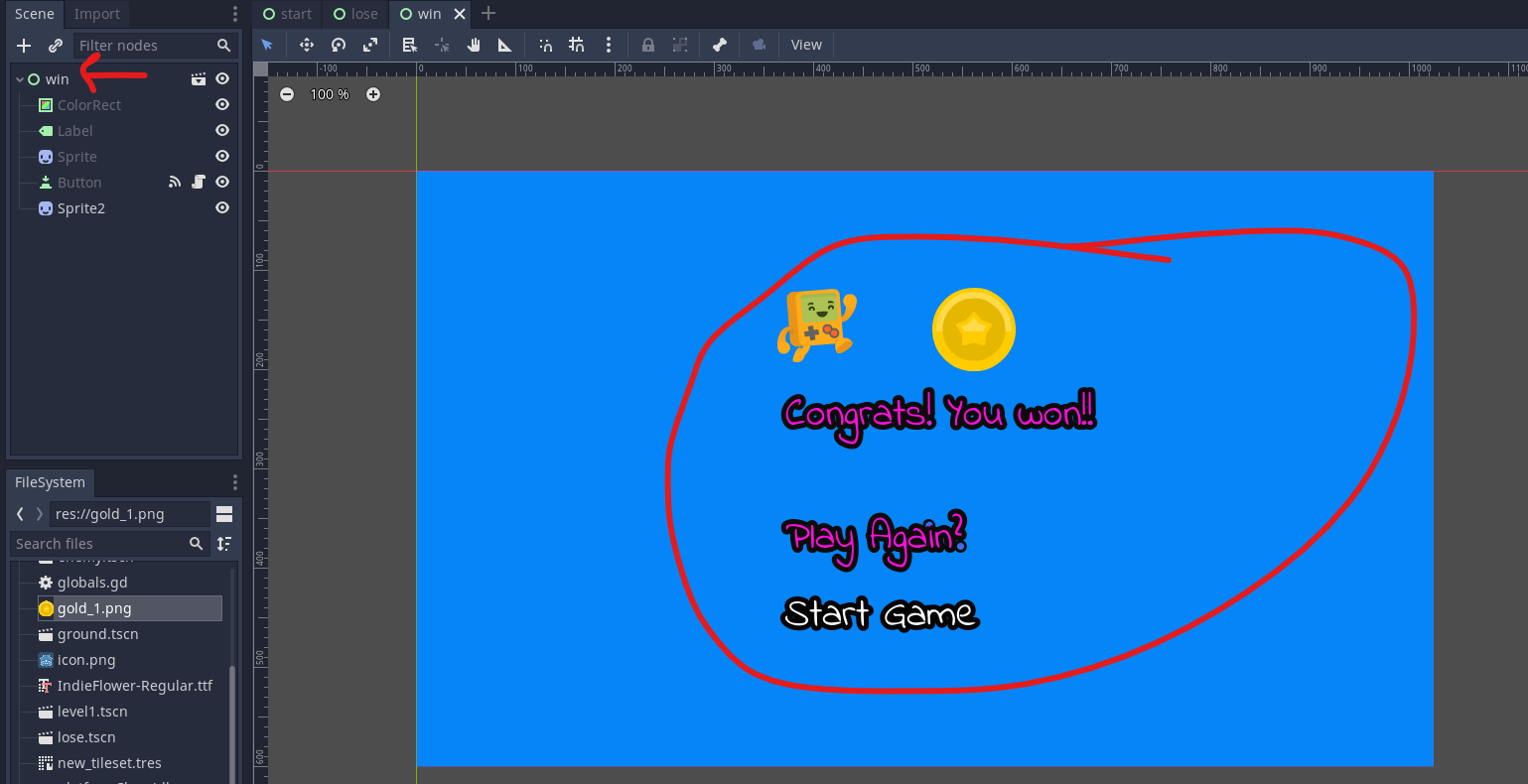This screenshot has width=1528, height=784.
Task: Select icon.png file
Action: click(86, 660)
